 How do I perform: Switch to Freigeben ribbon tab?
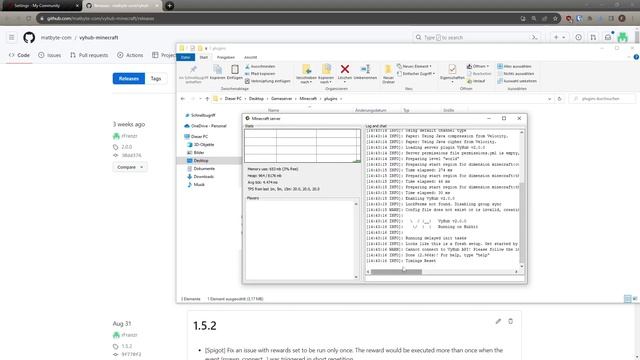pos(226,58)
